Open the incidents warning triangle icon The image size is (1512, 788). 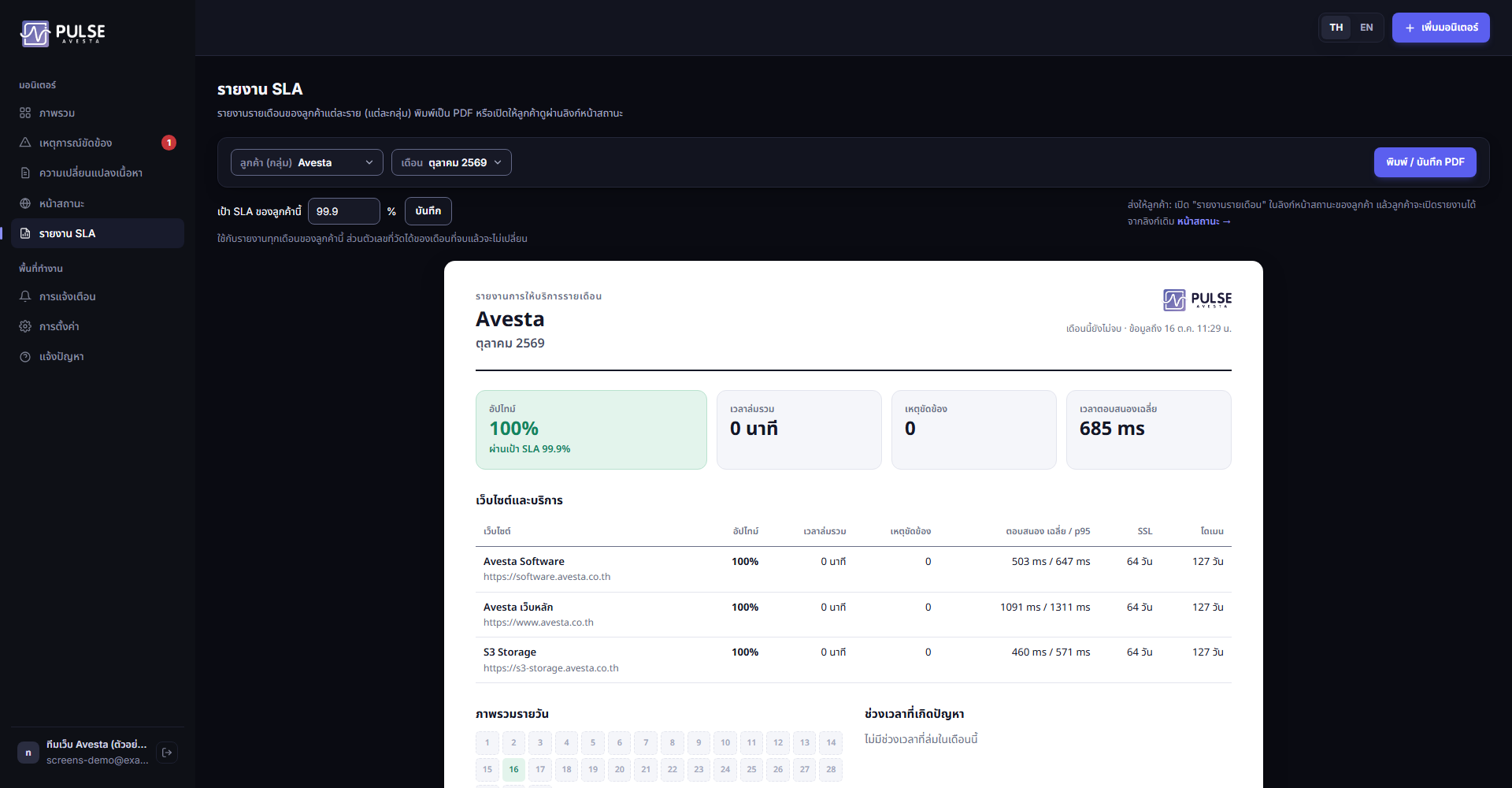(x=25, y=143)
